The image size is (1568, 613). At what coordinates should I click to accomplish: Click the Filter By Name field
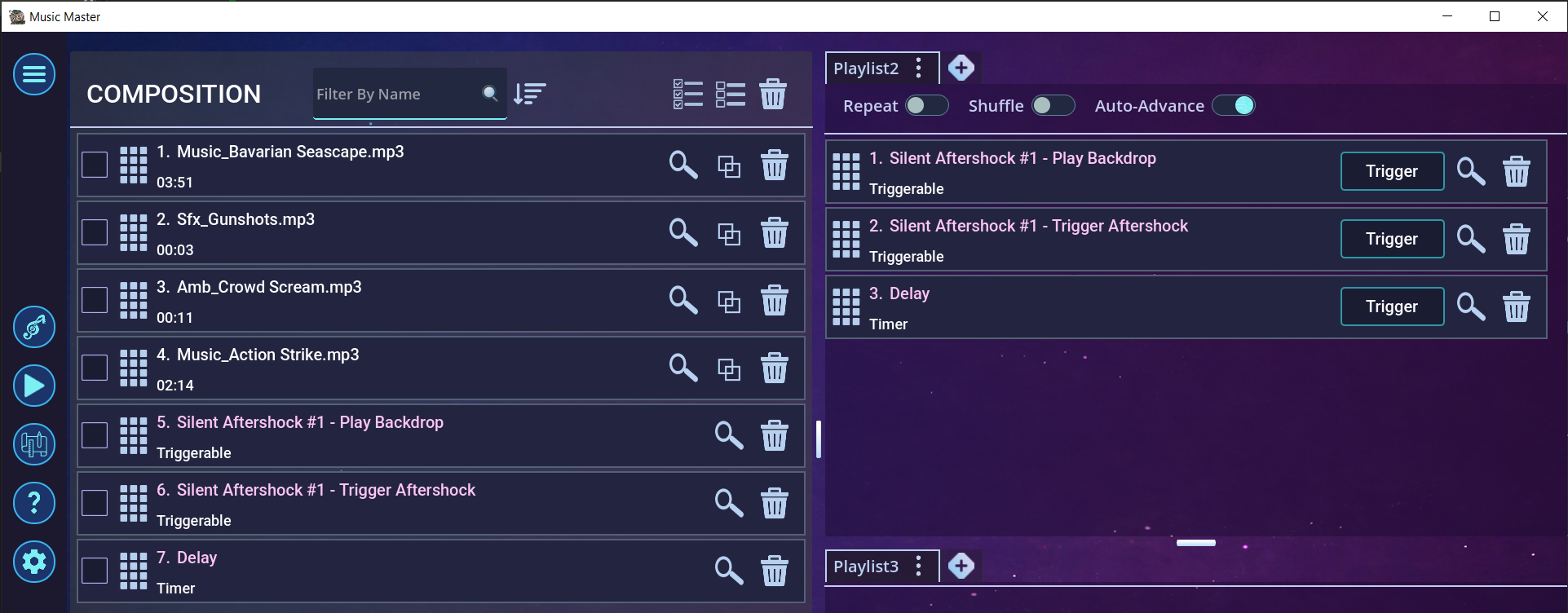click(395, 95)
